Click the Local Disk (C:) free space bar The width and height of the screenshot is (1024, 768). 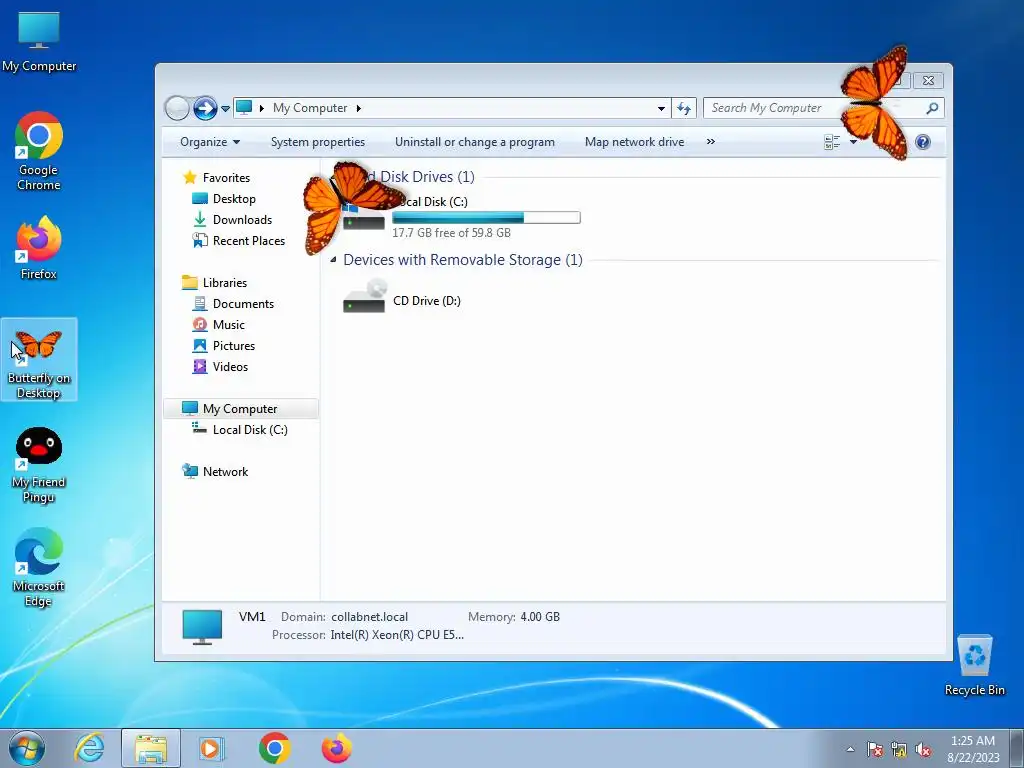(486, 218)
